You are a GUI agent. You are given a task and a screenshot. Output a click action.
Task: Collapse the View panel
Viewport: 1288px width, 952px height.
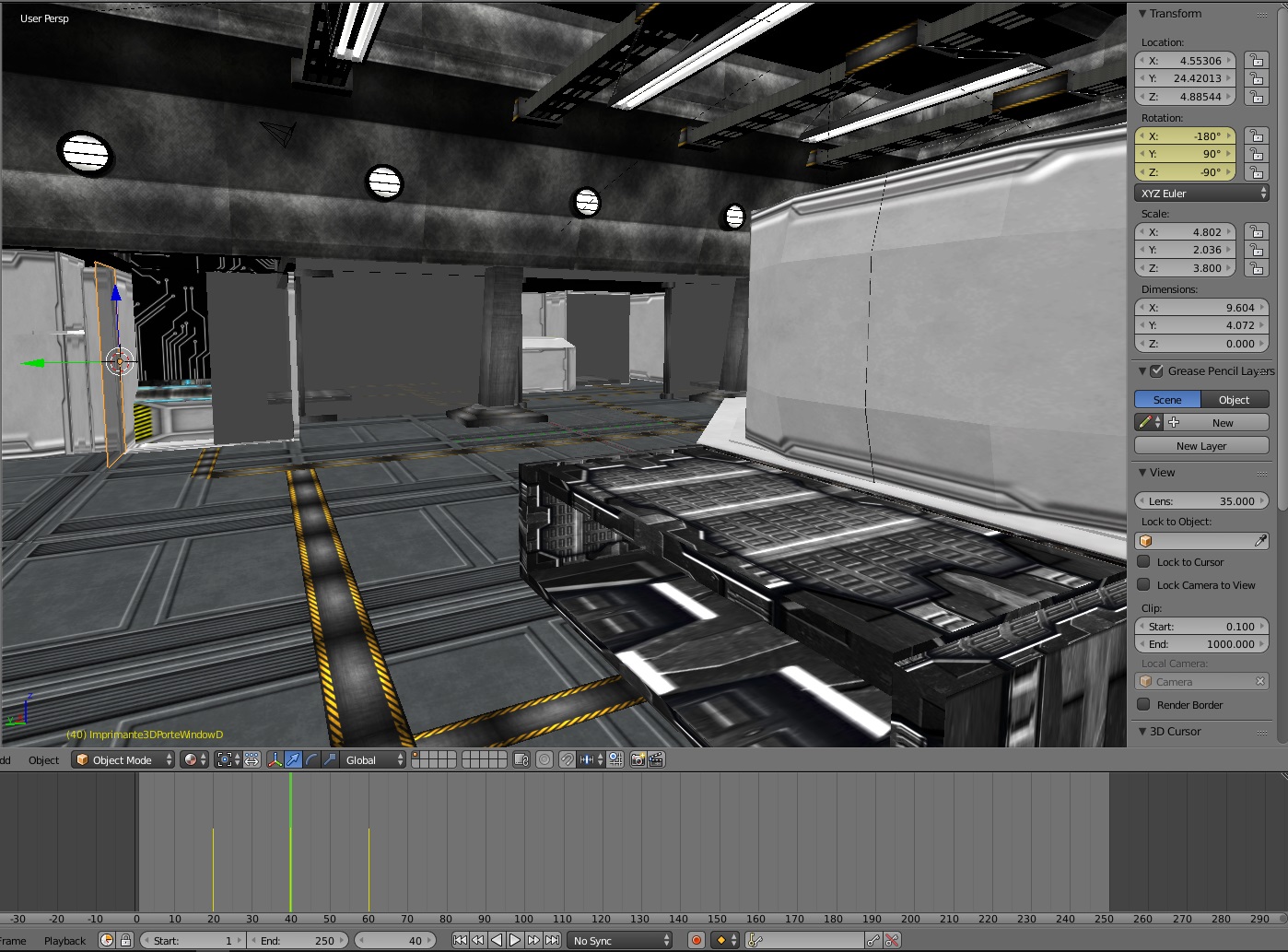pyautogui.click(x=1142, y=473)
